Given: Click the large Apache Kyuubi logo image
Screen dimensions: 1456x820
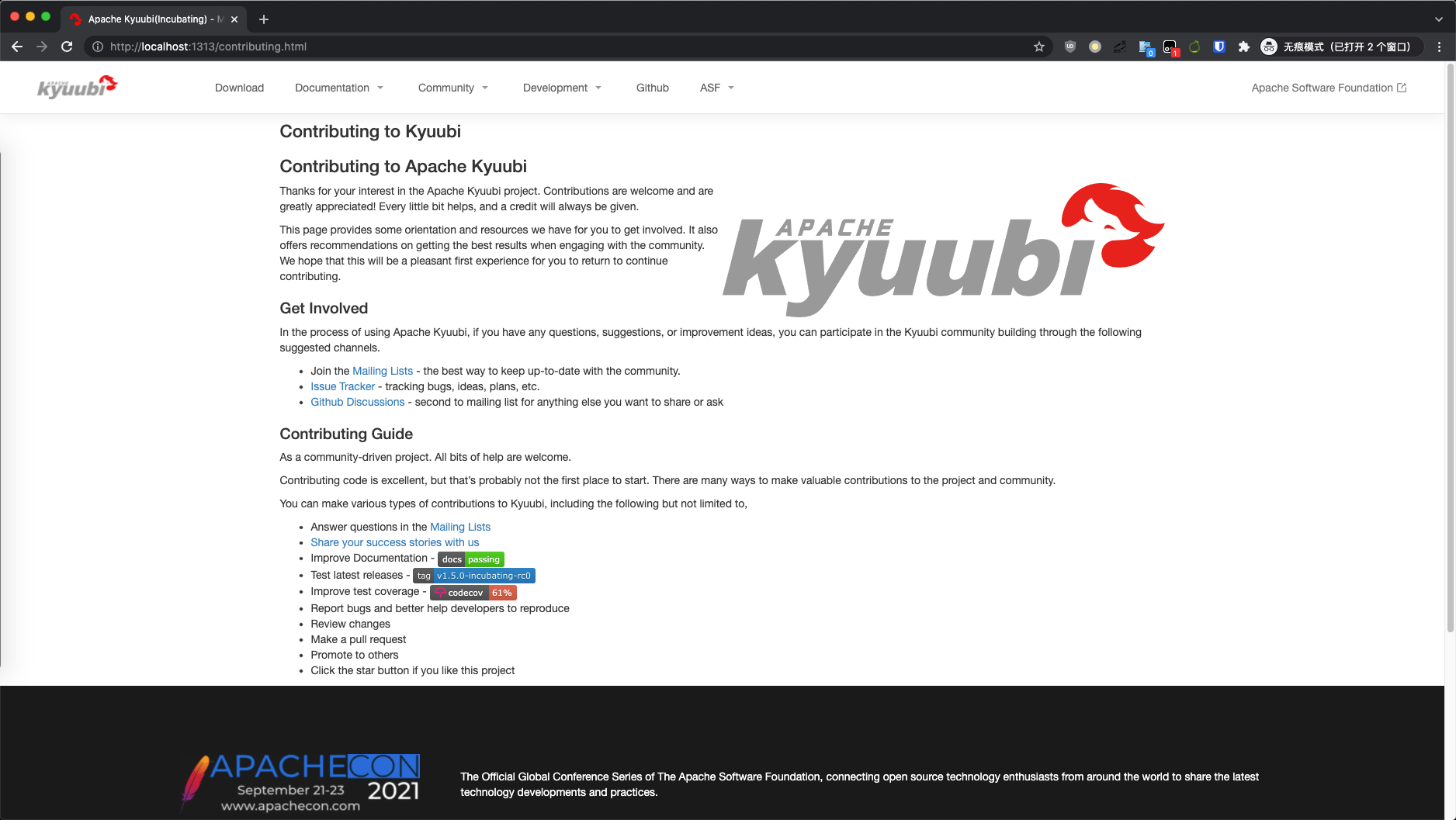Looking at the screenshot, I should [x=943, y=250].
